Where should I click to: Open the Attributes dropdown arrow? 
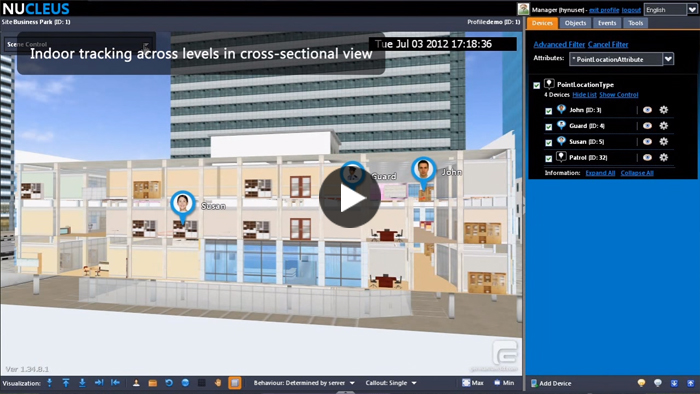pyautogui.click(x=668, y=59)
